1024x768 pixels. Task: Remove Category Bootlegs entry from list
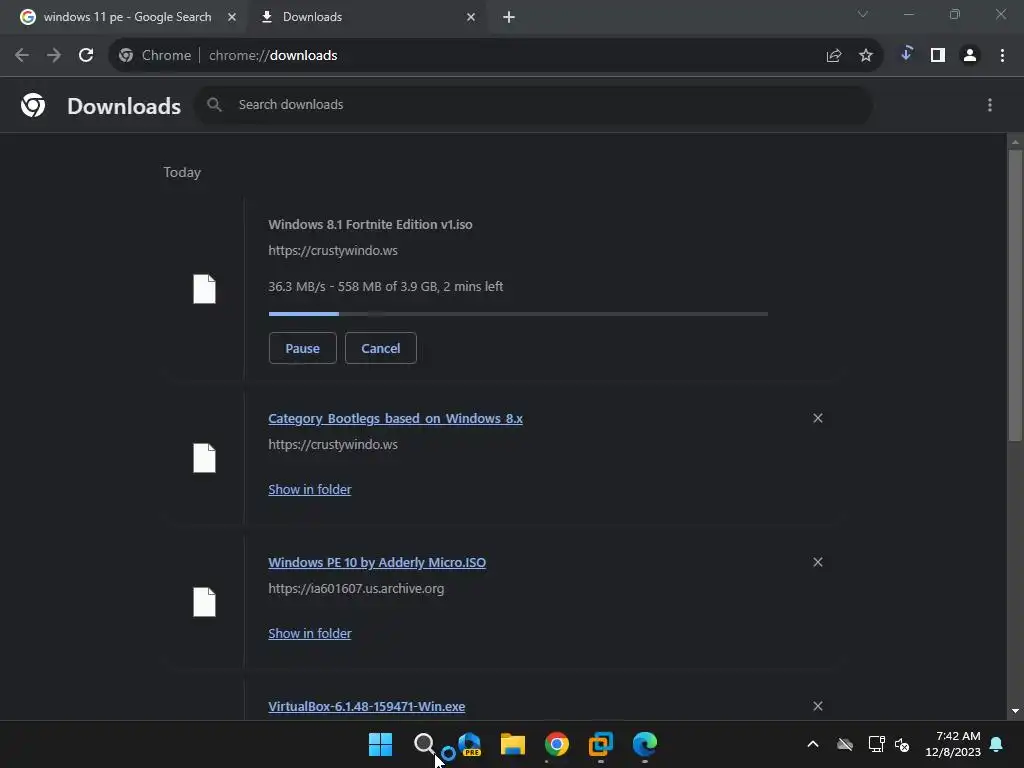pyautogui.click(x=818, y=418)
